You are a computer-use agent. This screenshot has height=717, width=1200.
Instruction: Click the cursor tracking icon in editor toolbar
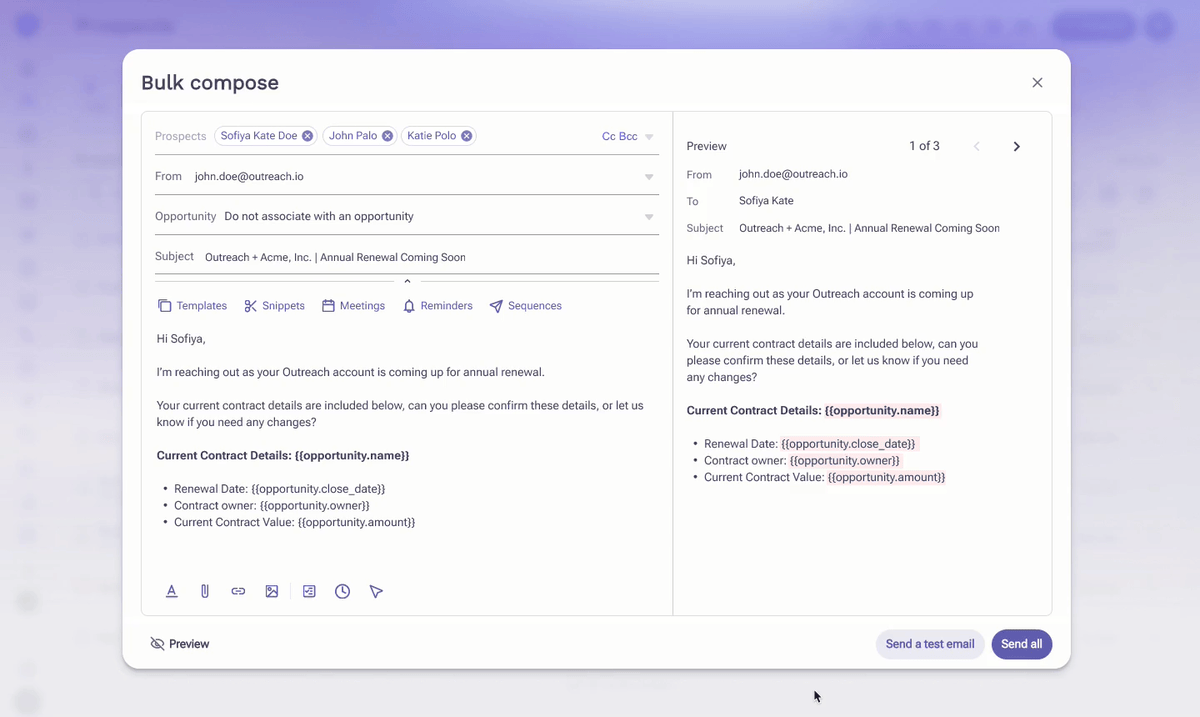[376, 591]
